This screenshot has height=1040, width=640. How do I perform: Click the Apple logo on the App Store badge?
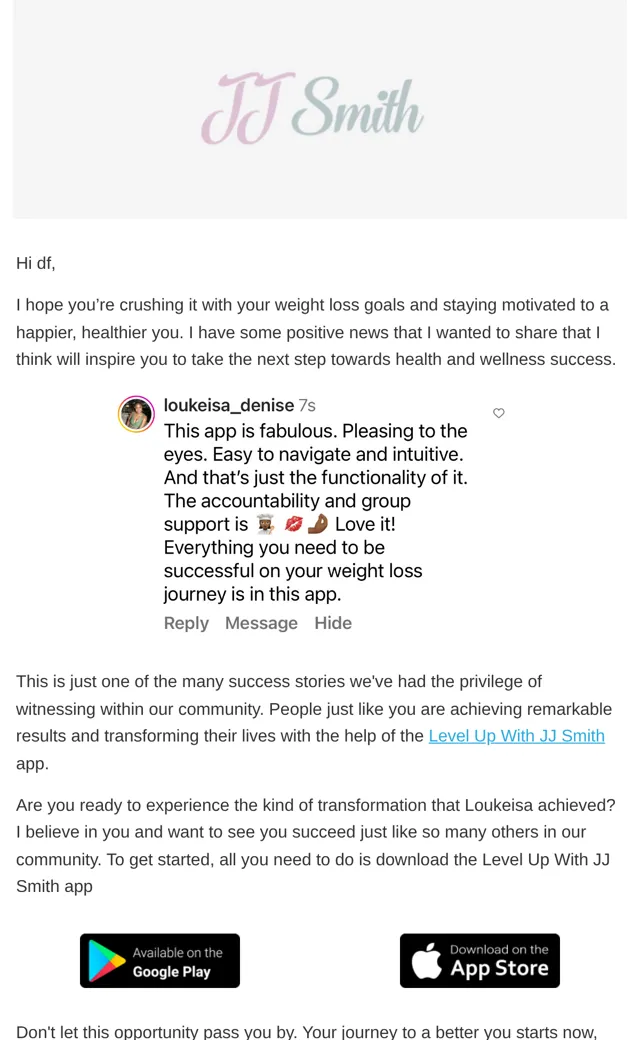pos(426,960)
